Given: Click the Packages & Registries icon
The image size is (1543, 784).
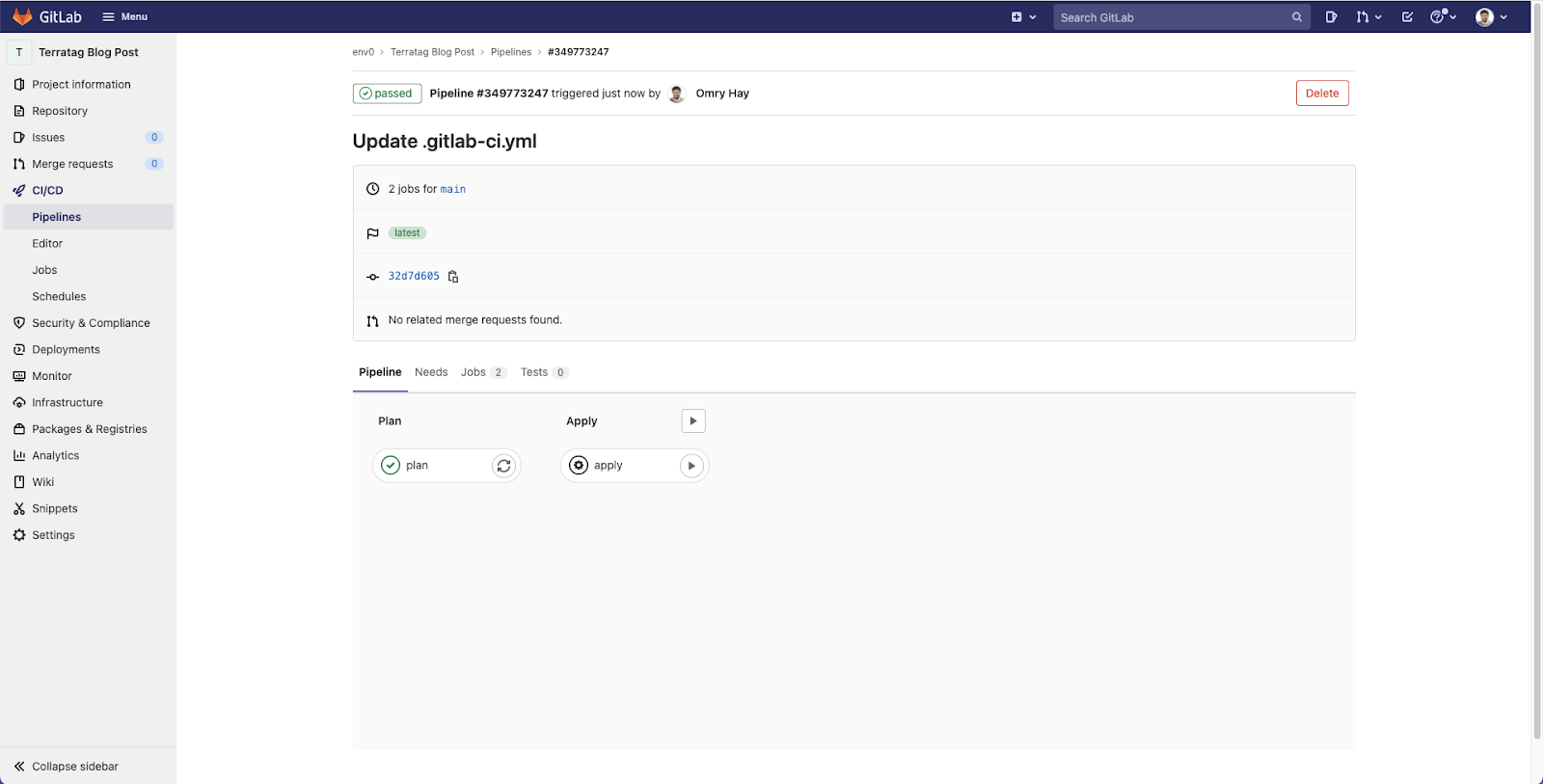Looking at the screenshot, I should tap(19, 429).
